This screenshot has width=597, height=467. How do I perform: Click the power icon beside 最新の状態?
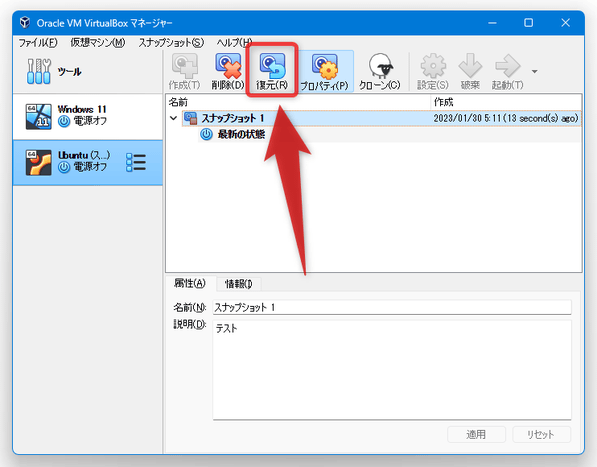click(206, 134)
